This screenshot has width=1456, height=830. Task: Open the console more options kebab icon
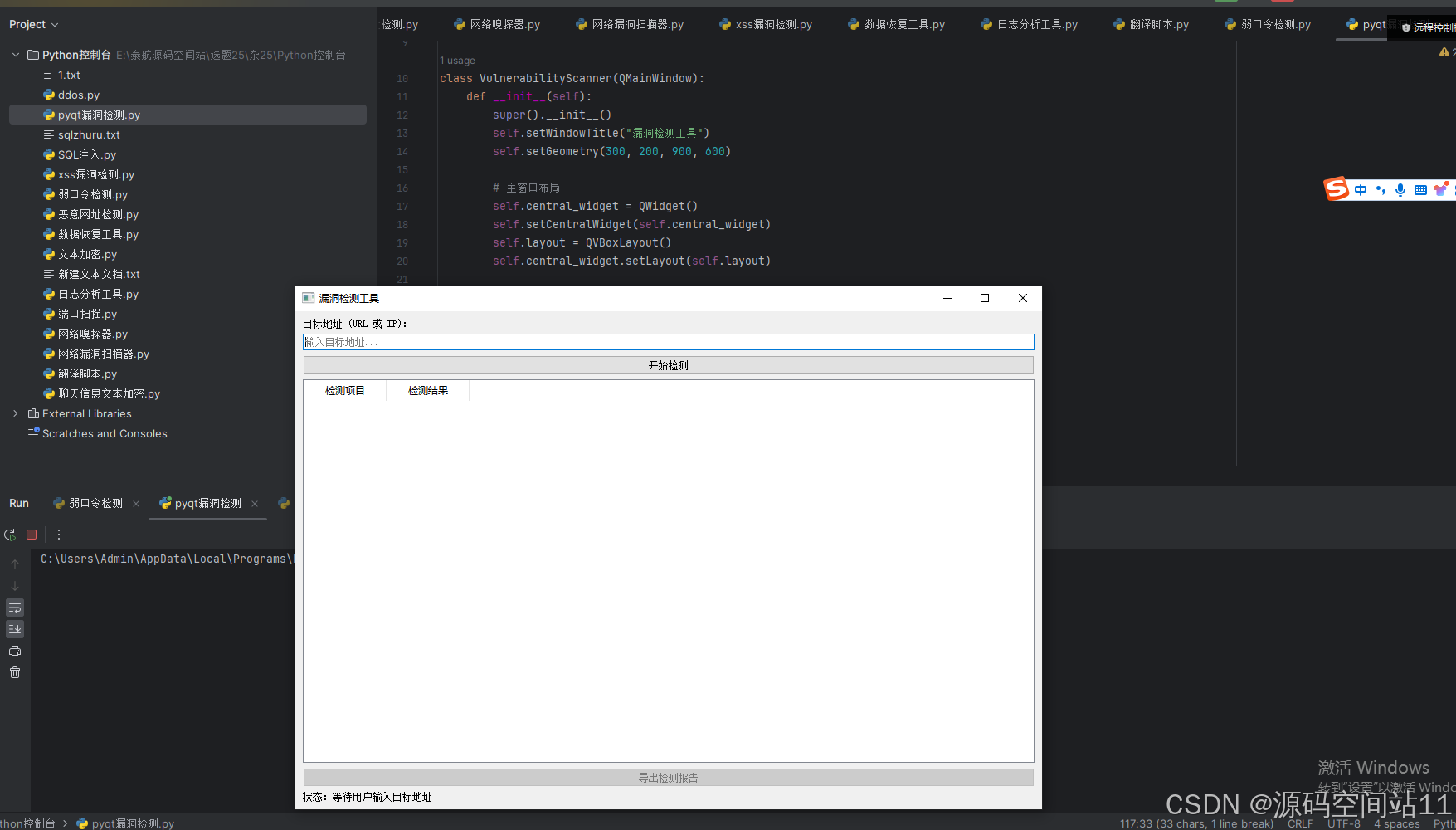tap(58, 535)
